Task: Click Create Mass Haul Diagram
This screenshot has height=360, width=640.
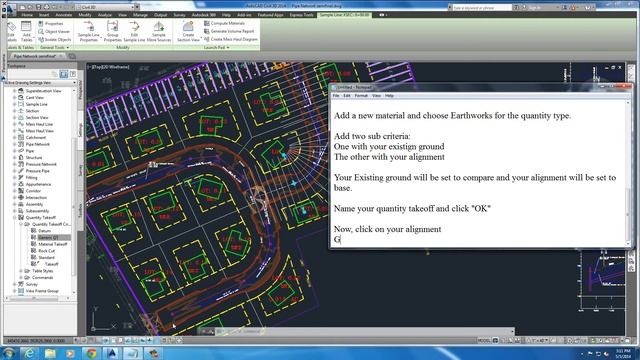Action: [231, 39]
